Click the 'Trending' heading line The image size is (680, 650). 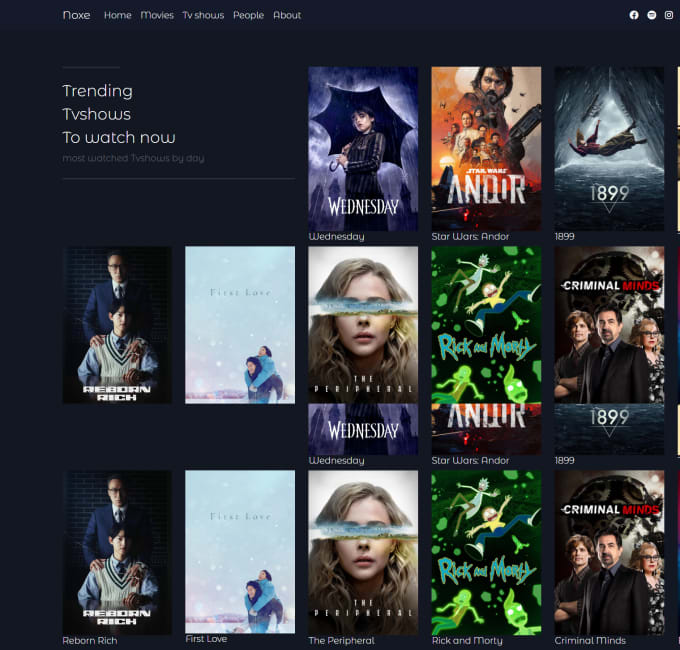point(98,91)
